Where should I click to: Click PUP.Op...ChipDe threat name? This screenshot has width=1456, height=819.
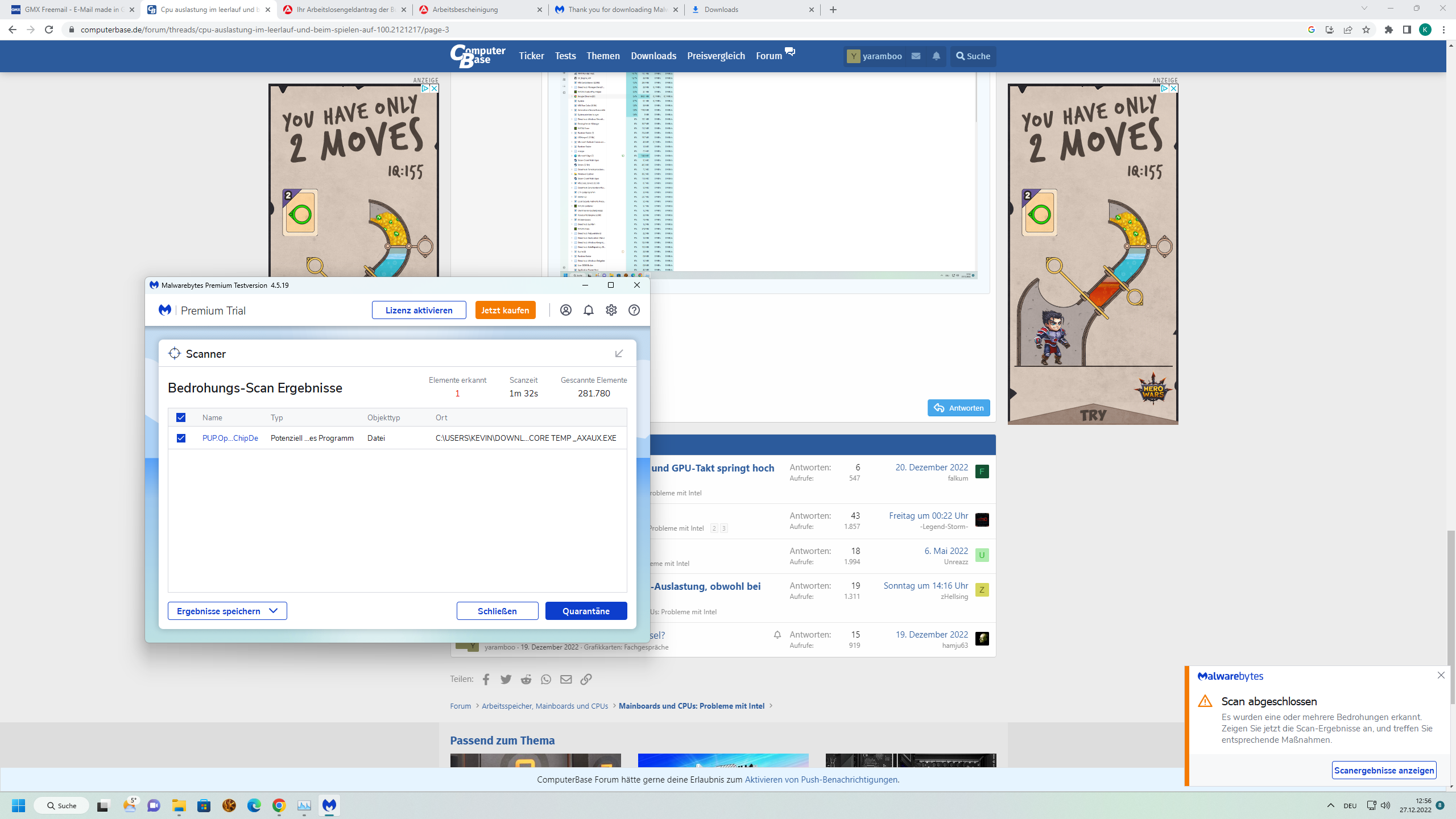tap(230, 438)
